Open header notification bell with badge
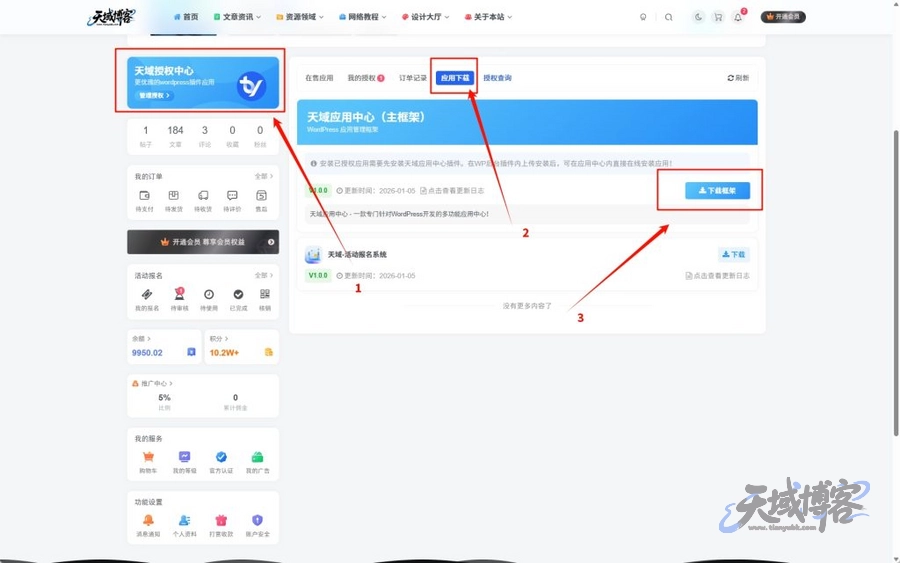This screenshot has width=900, height=563. click(x=738, y=17)
